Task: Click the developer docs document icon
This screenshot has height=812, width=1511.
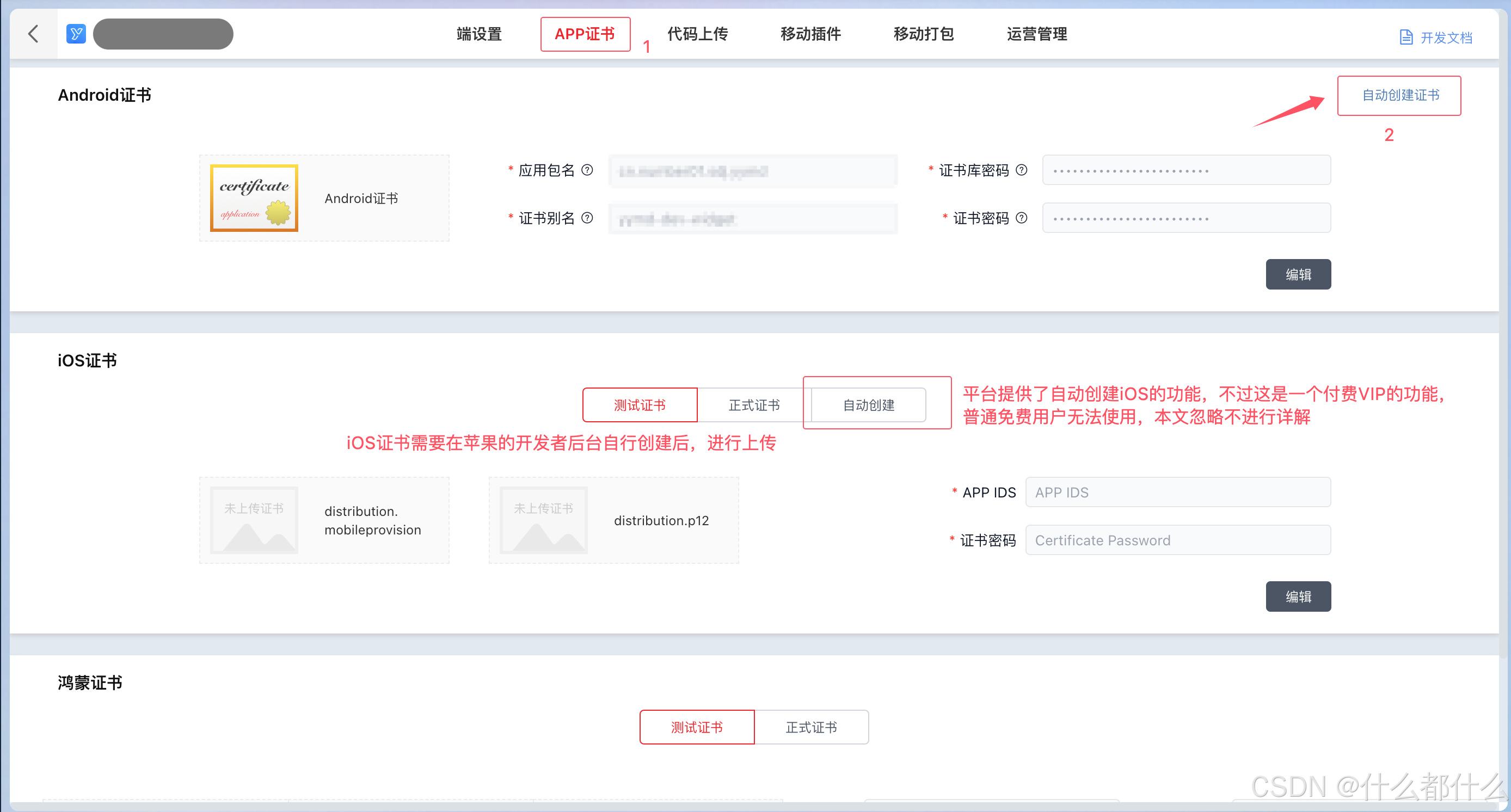Action: (1406, 38)
